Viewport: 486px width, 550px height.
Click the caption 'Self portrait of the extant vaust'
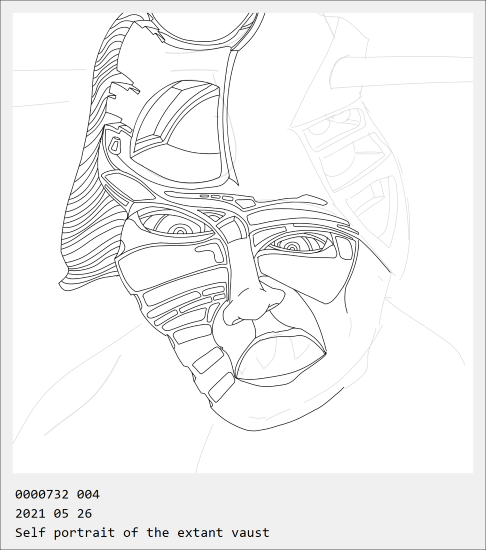[142, 532]
